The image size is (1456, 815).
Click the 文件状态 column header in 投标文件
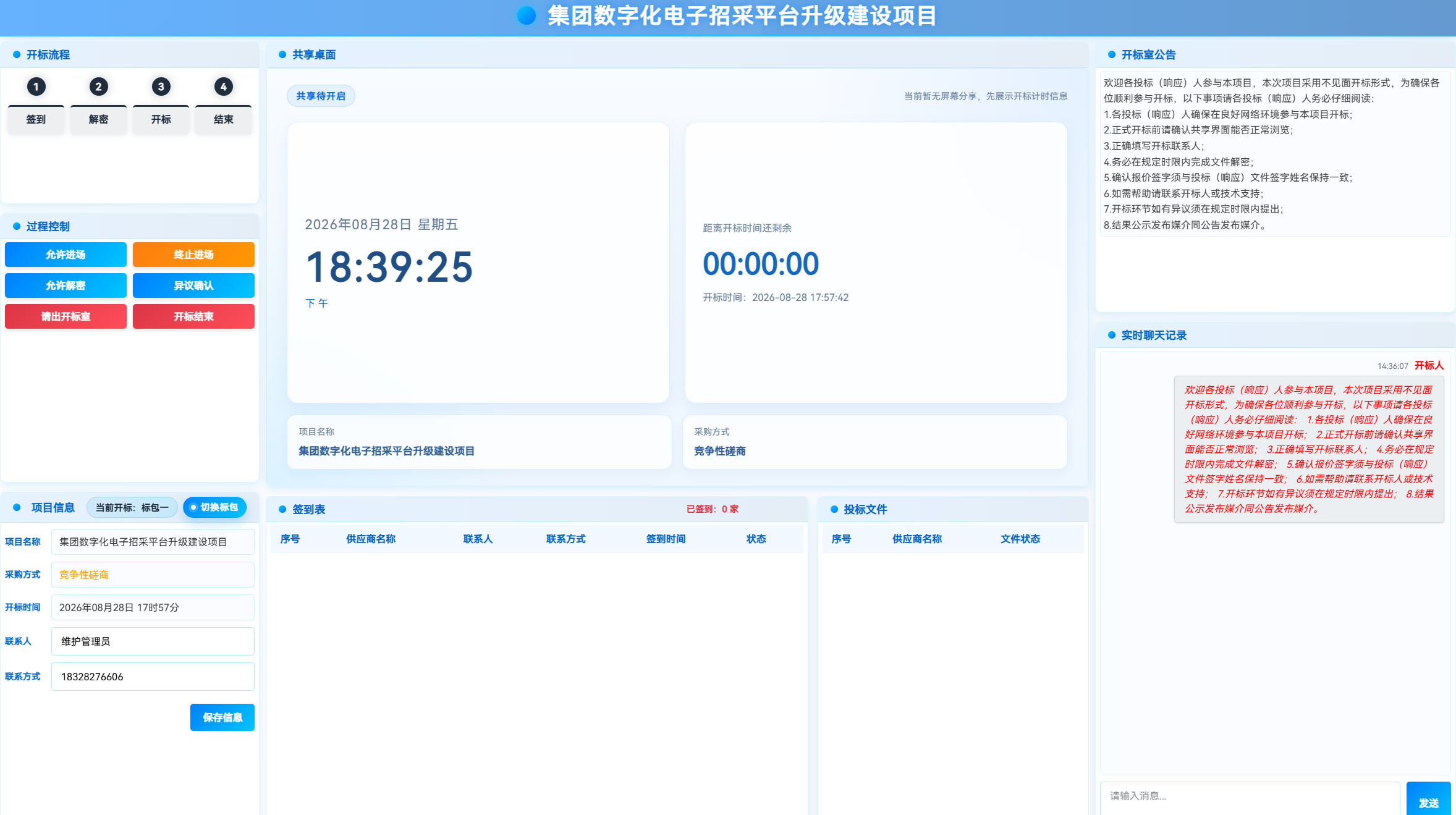[1020, 539]
